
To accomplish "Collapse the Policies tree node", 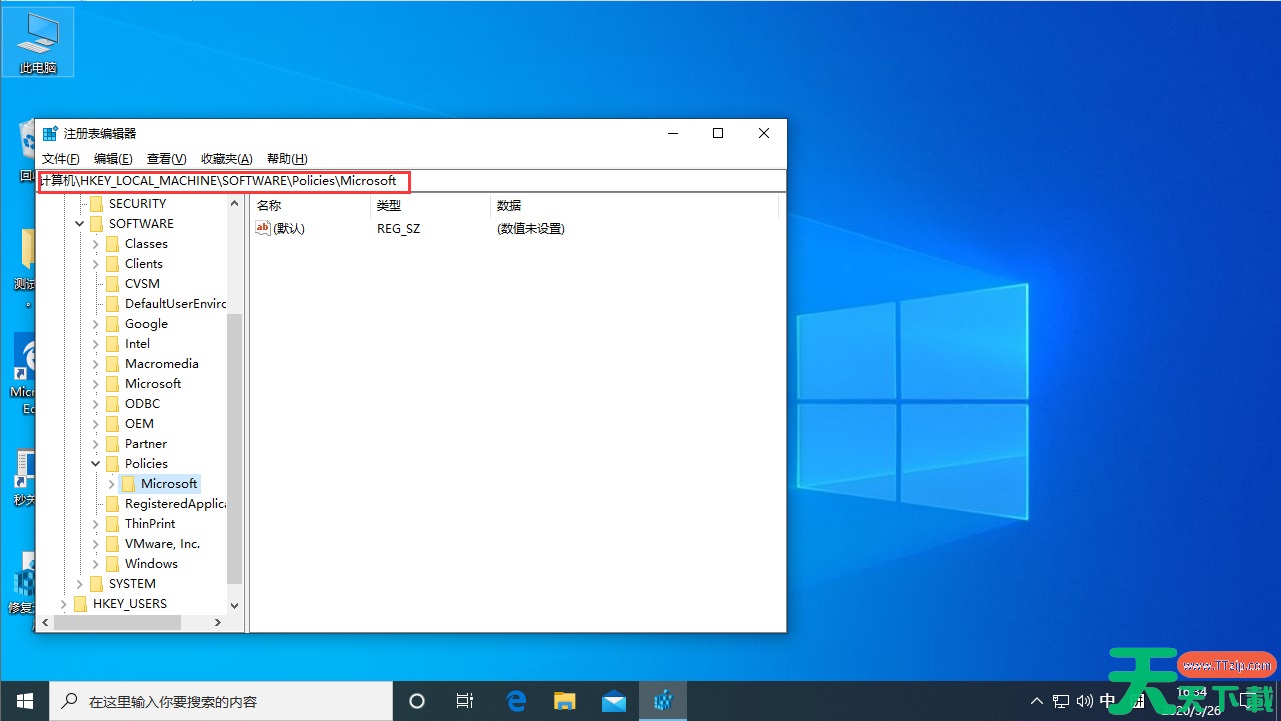I will pyautogui.click(x=96, y=464).
